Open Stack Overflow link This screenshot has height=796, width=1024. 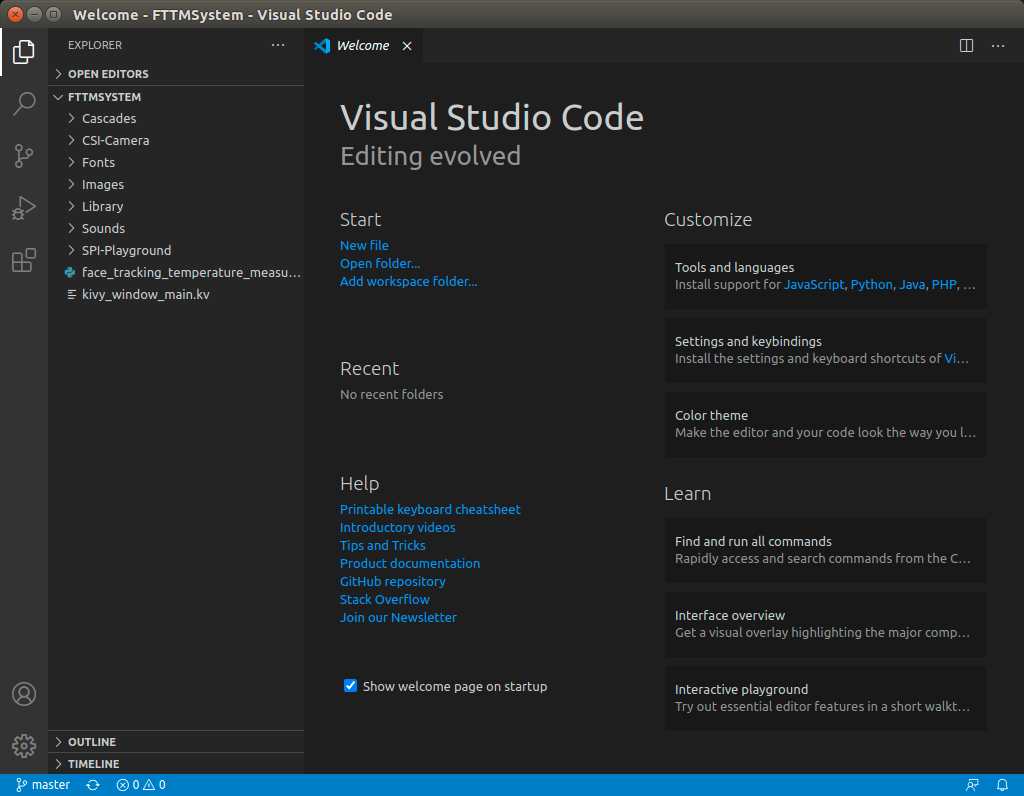[x=384, y=599]
